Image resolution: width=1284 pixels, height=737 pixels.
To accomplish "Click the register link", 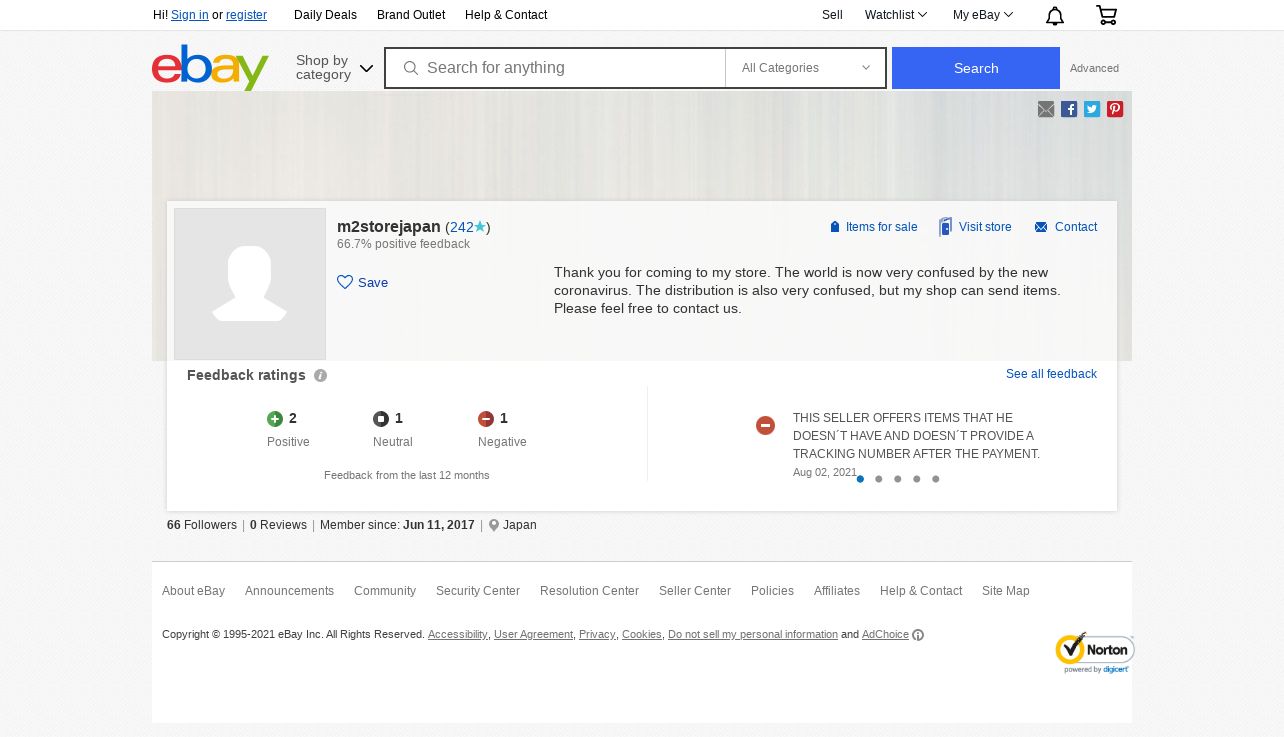I will tap(246, 15).
